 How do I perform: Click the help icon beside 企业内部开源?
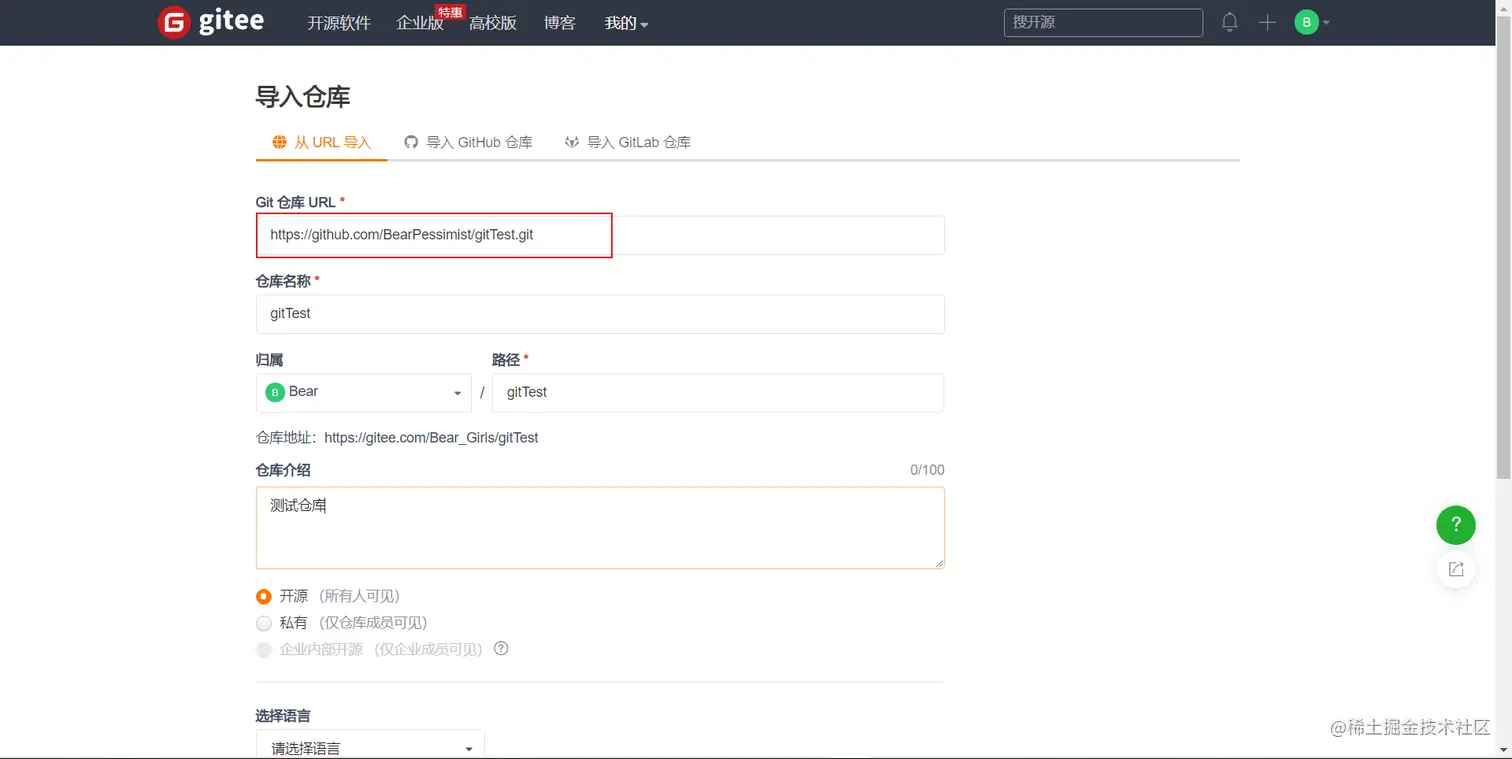coord(502,648)
